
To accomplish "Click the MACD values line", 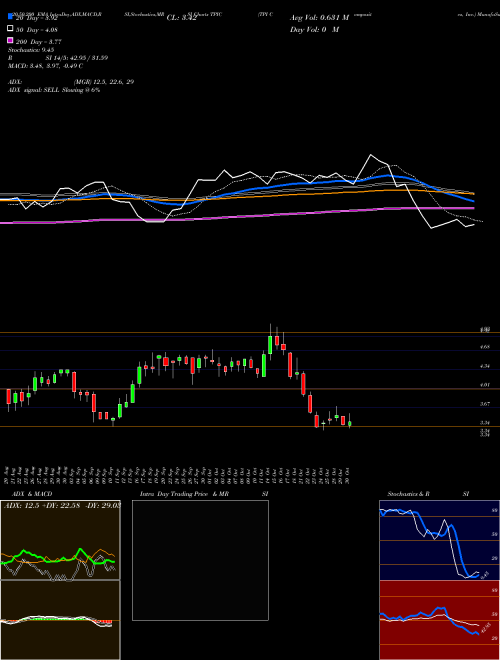I will point(45,66).
